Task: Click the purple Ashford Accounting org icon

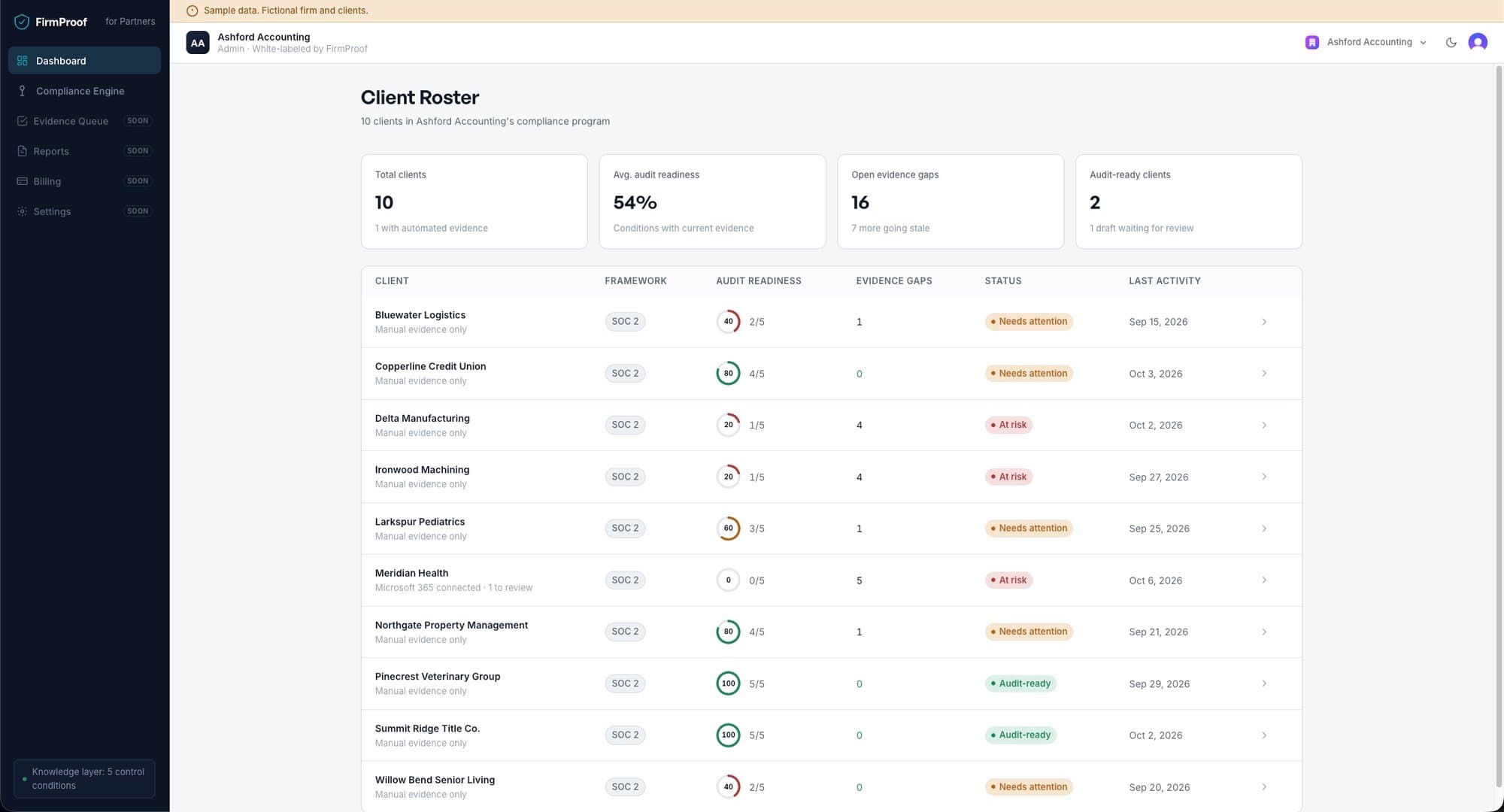Action: tap(1312, 42)
